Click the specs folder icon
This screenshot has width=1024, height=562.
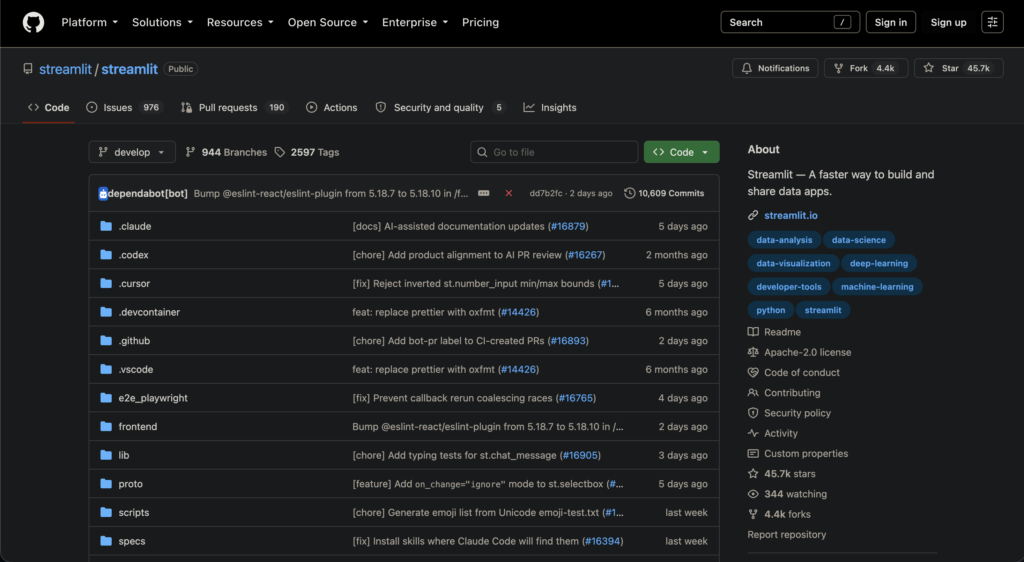tap(106, 541)
